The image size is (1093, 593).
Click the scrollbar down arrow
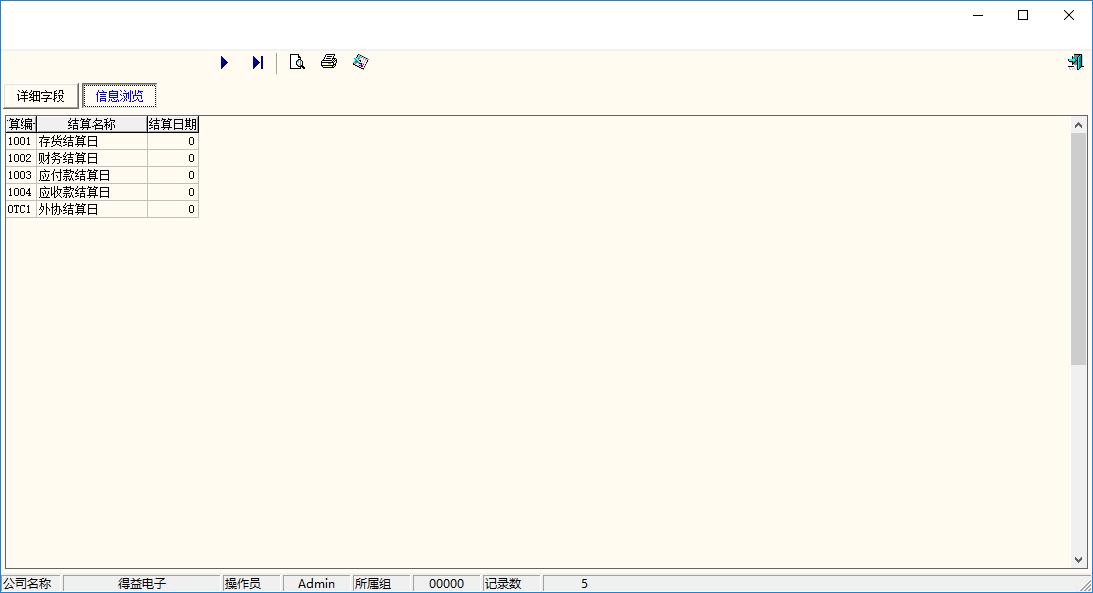point(1079,560)
